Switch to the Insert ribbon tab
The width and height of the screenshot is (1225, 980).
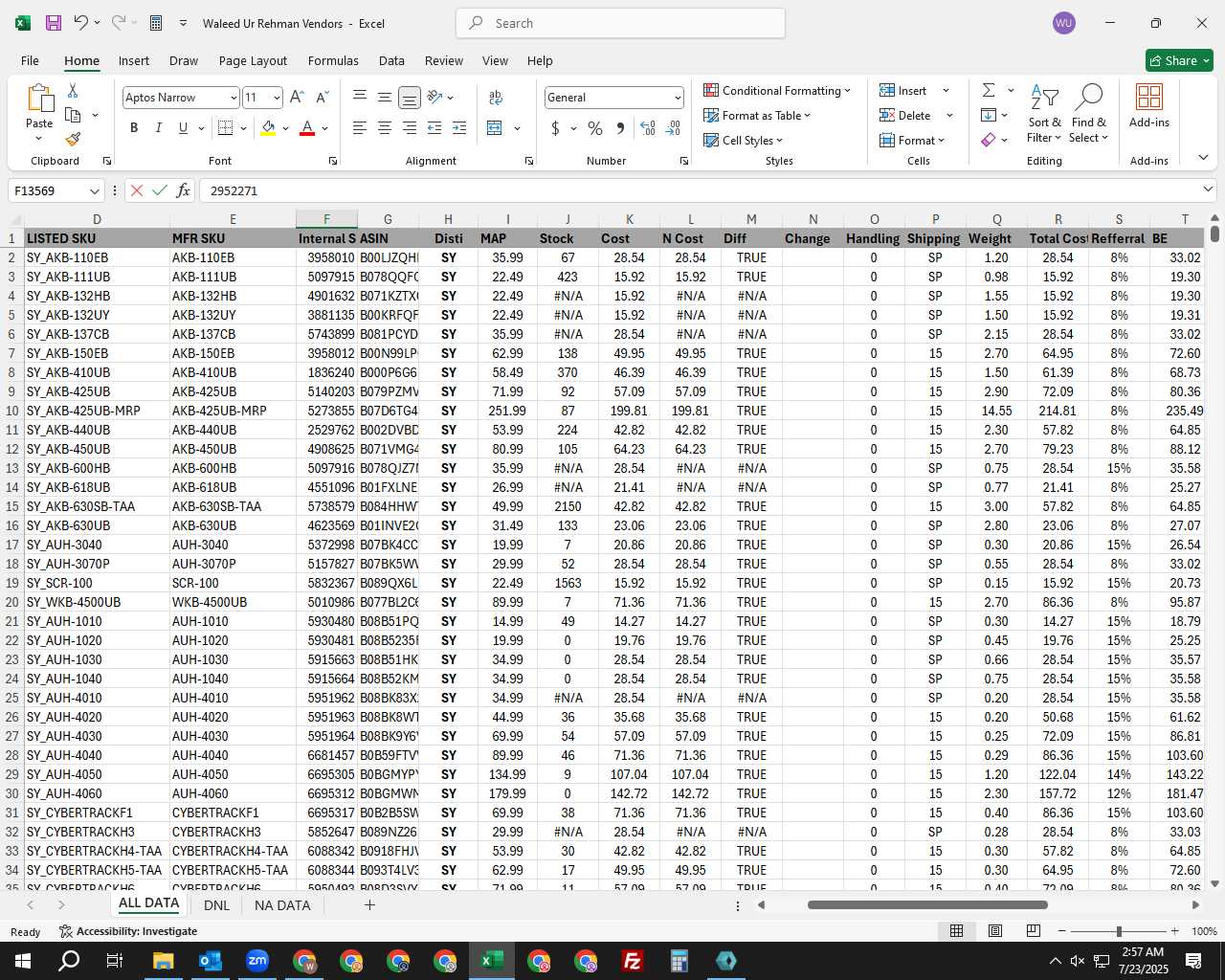(x=134, y=60)
